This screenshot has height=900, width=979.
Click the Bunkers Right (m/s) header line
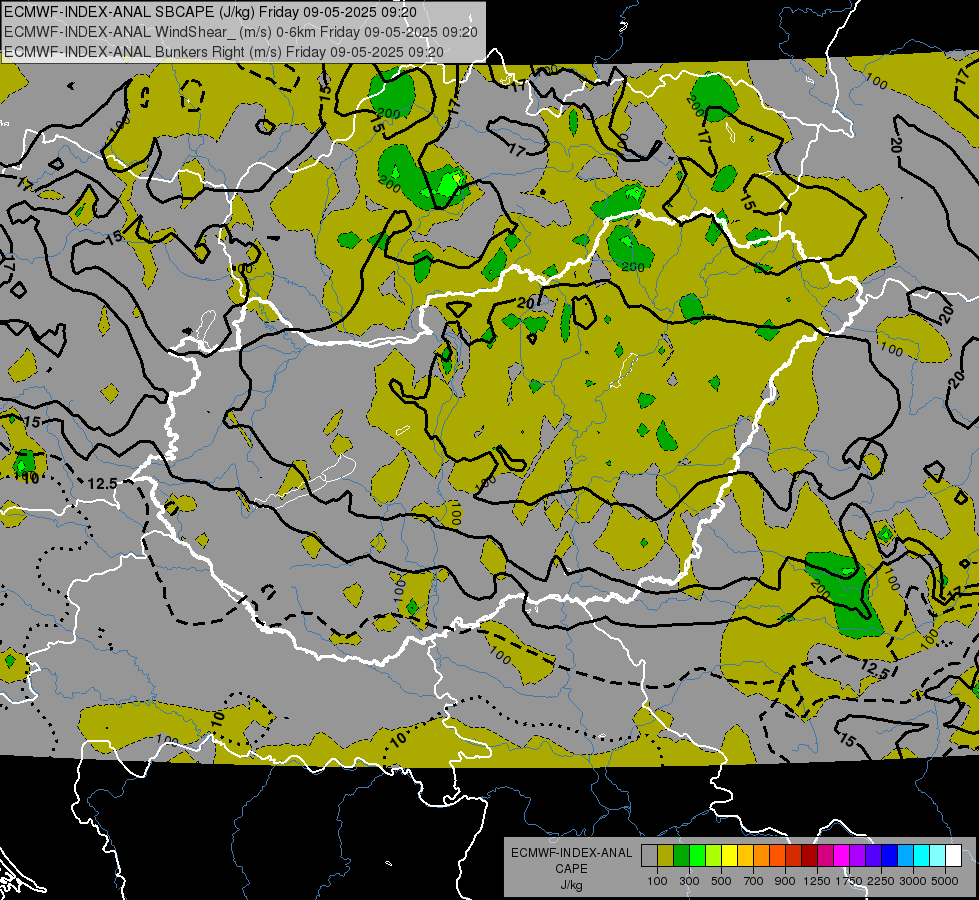click(224, 52)
